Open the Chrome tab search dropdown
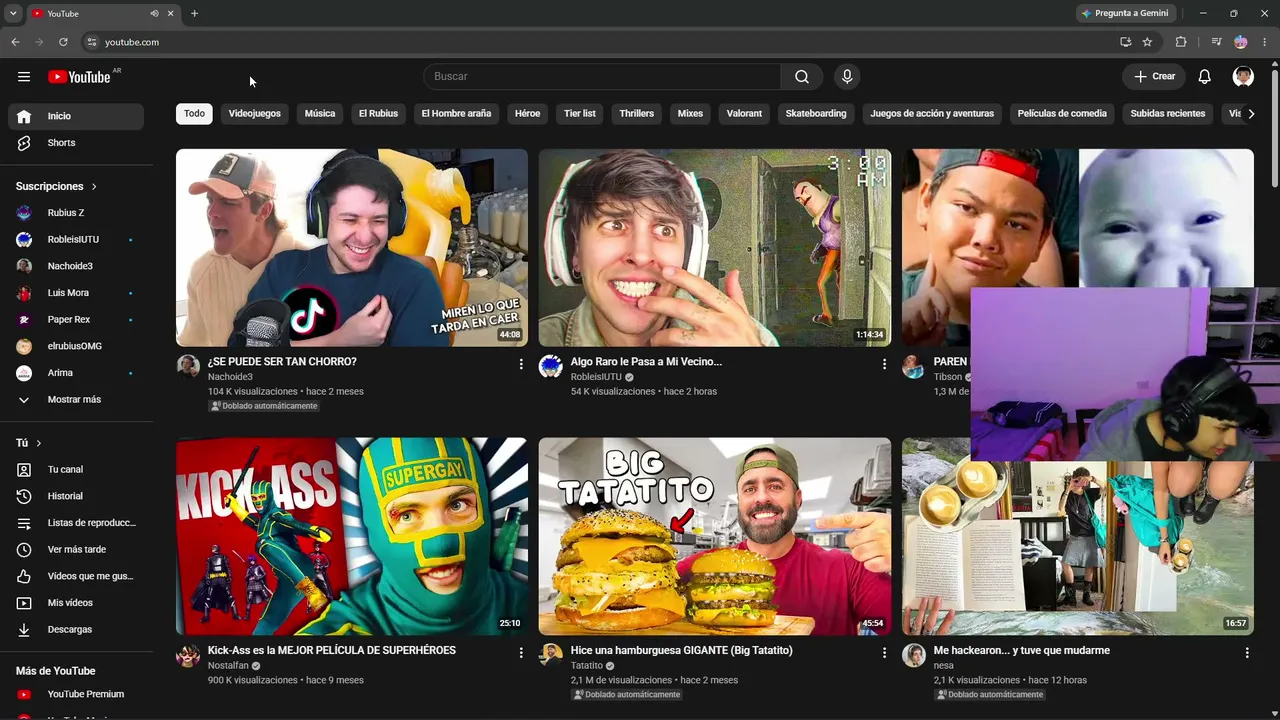 13,14
